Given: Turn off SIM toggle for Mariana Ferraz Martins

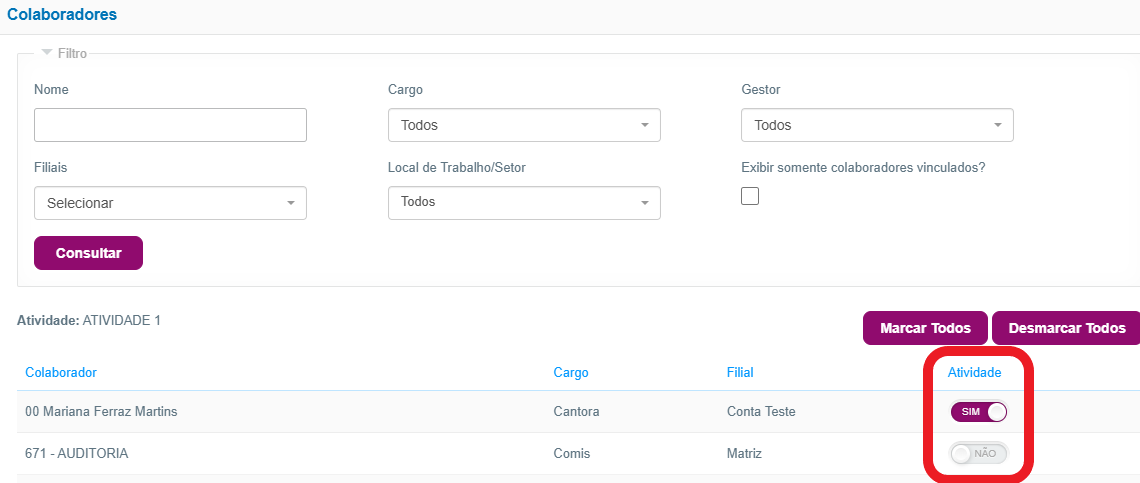Looking at the screenshot, I should [x=979, y=412].
